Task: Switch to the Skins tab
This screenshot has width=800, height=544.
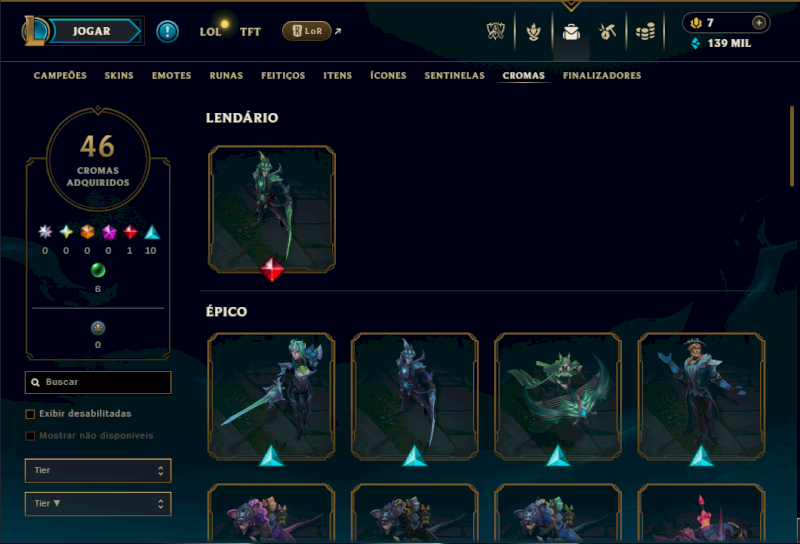Action: coord(119,76)
